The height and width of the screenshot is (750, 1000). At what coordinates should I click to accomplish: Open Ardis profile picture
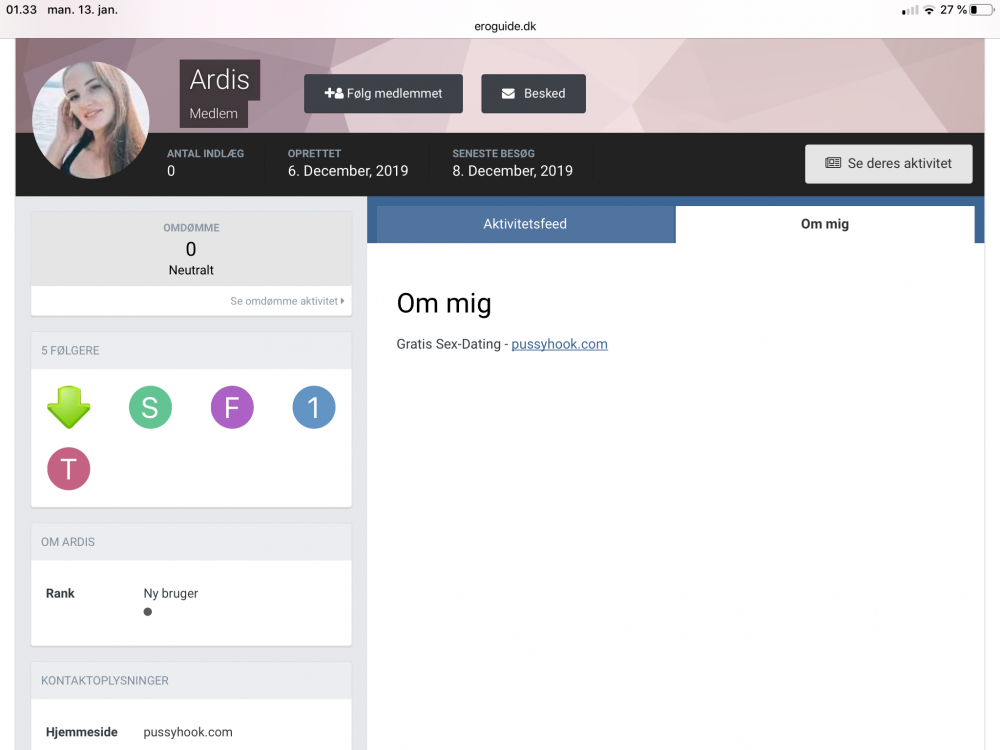coord(91,120)
